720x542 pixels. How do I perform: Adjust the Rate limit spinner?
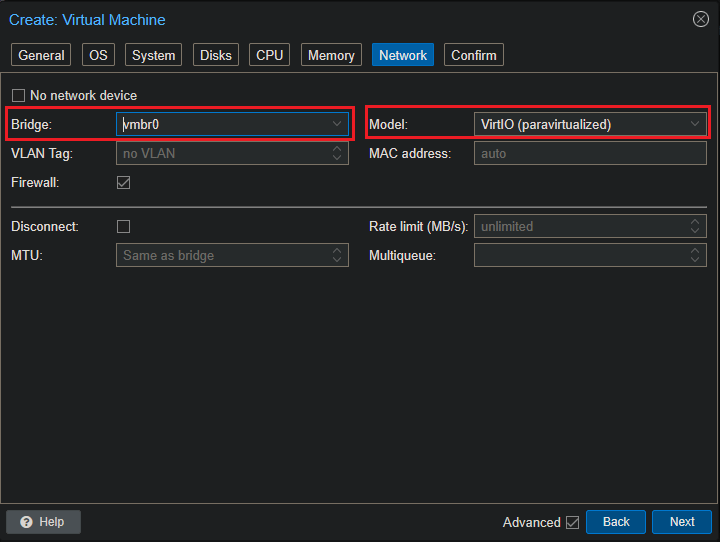[695, 226]
